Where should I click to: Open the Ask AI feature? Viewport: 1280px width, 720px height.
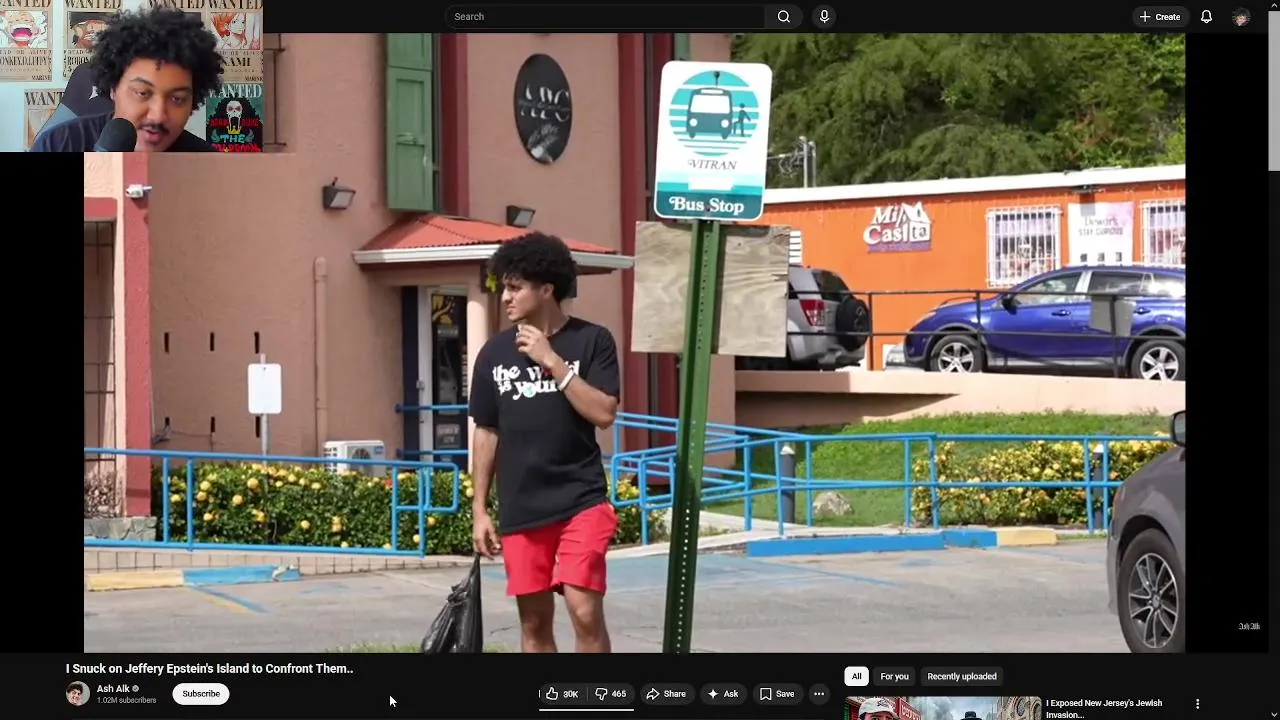[722, 694]
